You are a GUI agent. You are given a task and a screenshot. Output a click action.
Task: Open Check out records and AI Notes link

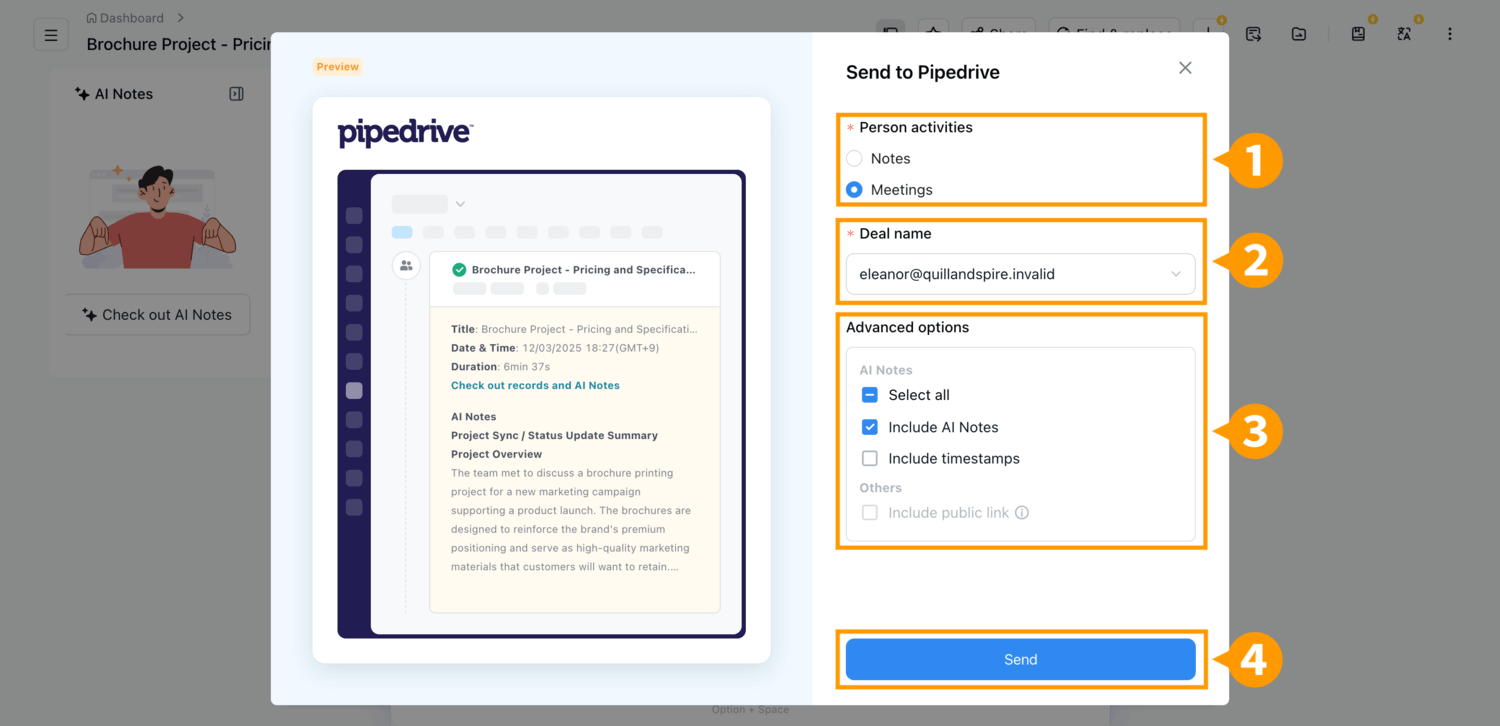(535, 385)
